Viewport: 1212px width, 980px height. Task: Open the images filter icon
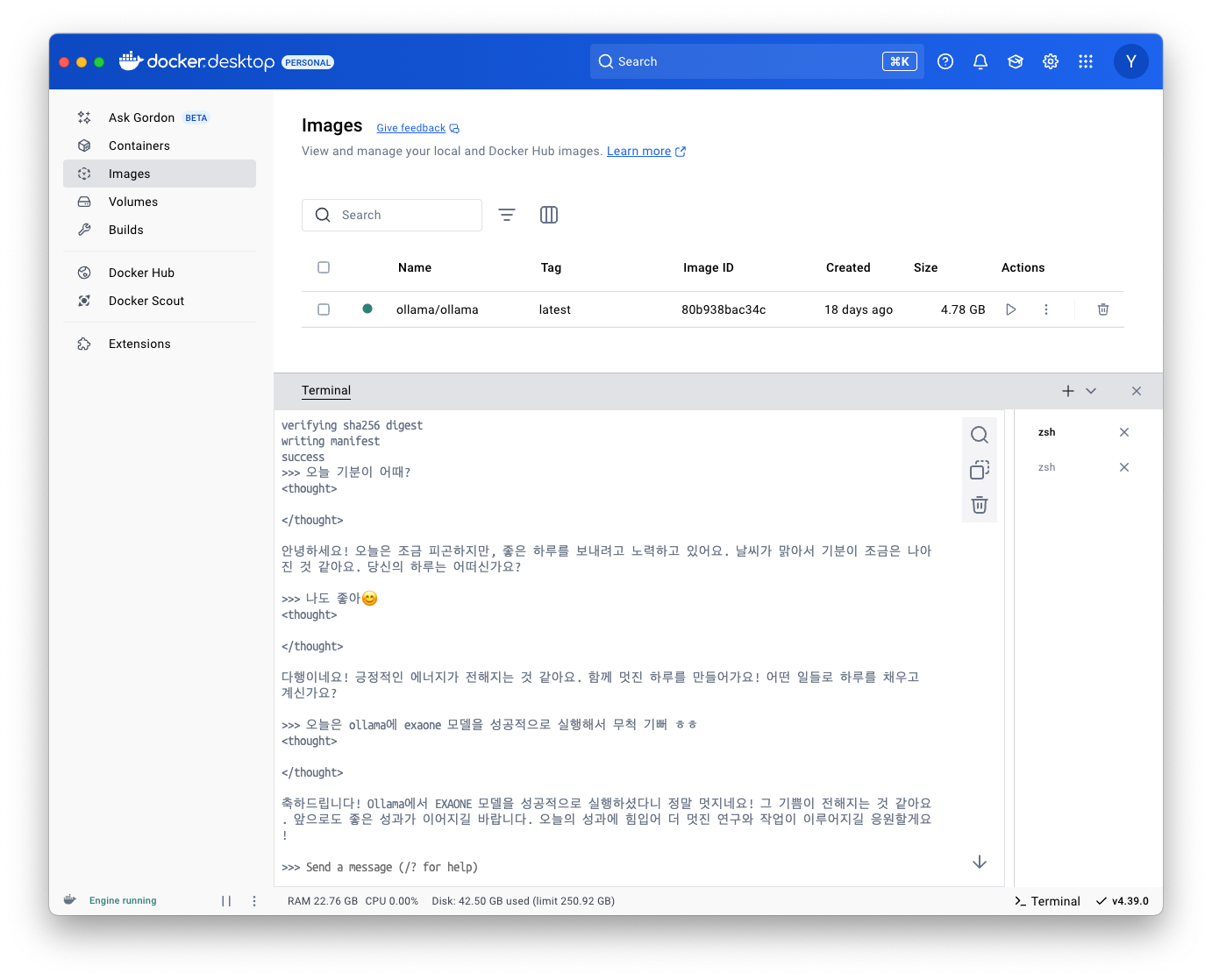[x=507, y=215]
